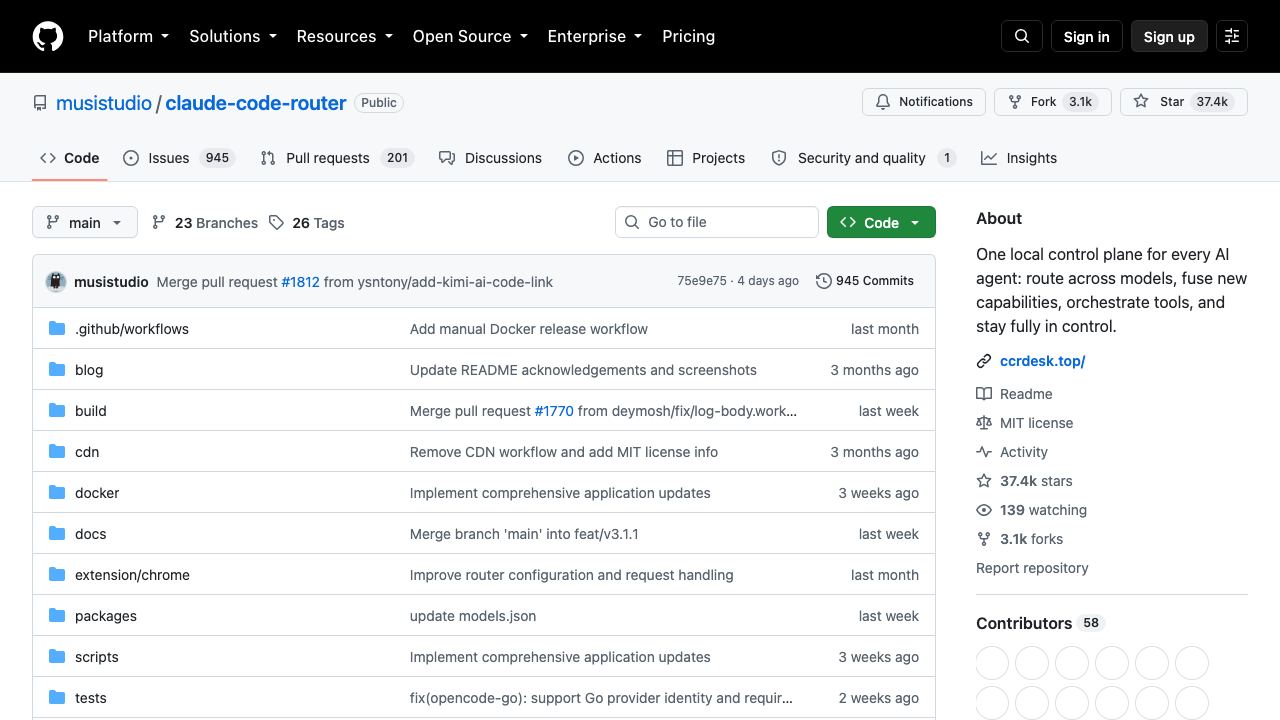1280x720 pixels.
Task: Open 'Add manual Docker release workflow' commit message
Action: click(x=529, y=329)
